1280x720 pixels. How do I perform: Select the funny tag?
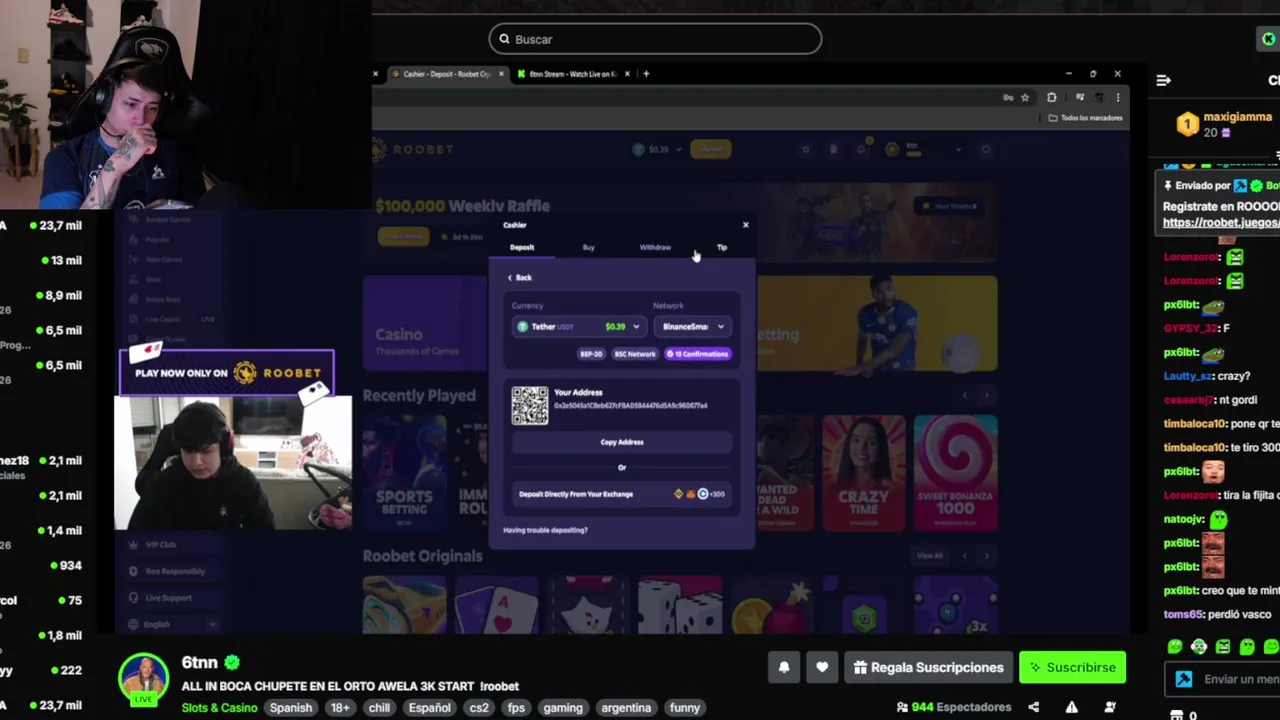click(685, 707)
